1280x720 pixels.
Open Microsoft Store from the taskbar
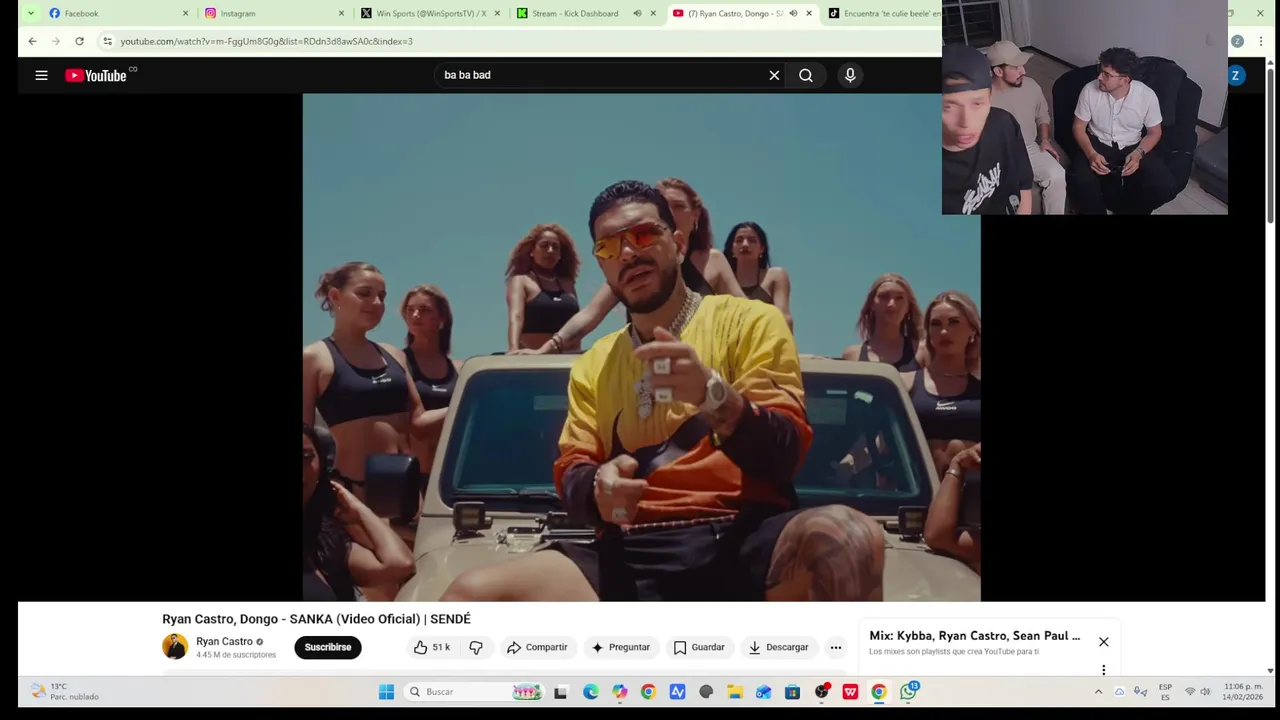(x=792, y=692)
